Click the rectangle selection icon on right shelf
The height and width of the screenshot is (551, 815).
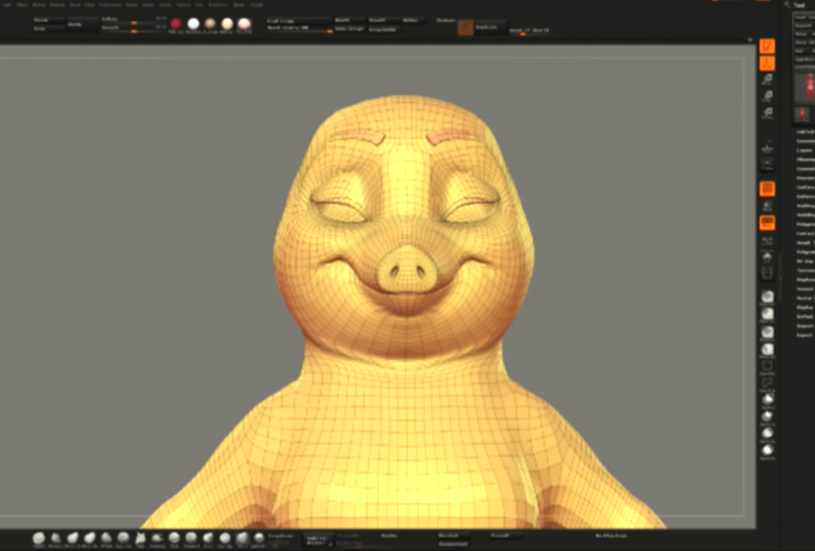(x=767, y=366)
